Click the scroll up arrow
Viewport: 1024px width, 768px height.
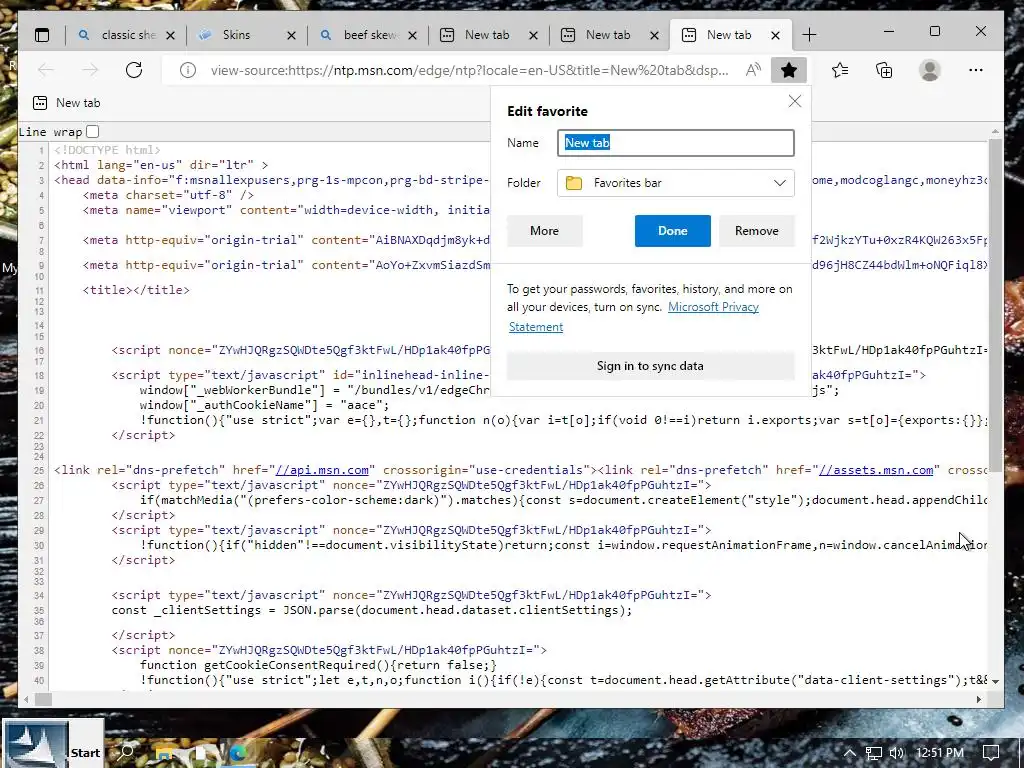tap(995, 131)
